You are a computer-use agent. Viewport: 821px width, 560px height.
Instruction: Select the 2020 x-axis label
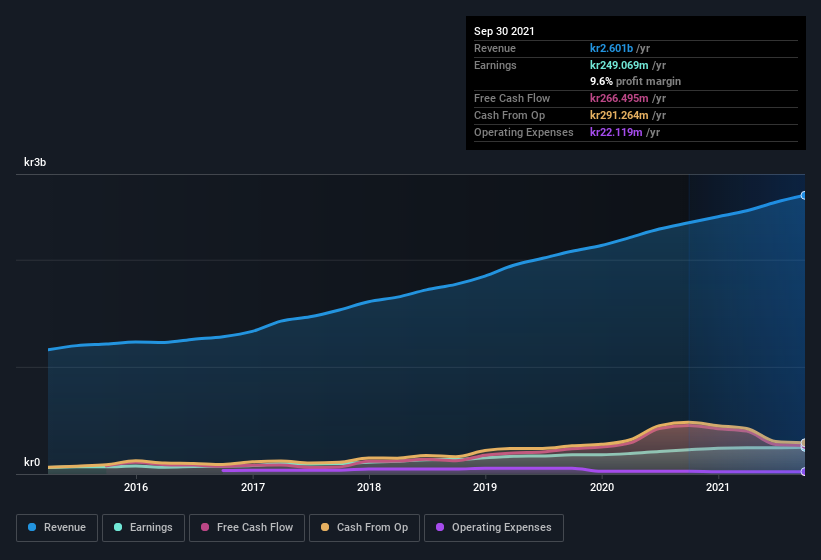click(x=602, y=487)
